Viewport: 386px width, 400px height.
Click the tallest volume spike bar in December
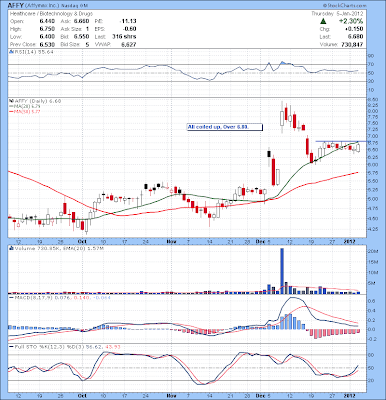282,271
